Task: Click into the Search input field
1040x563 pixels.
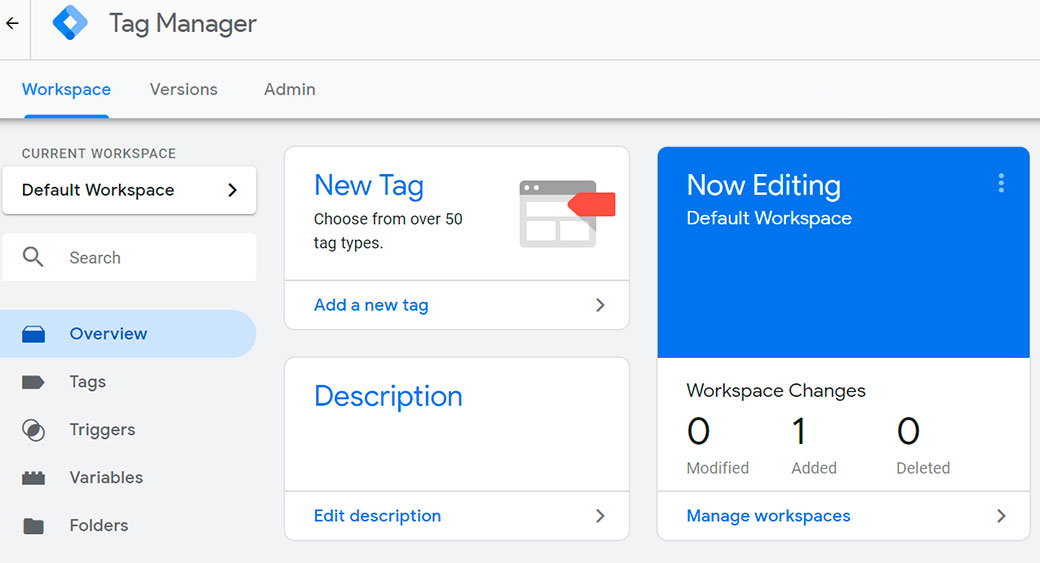Action: pos(150,258)
